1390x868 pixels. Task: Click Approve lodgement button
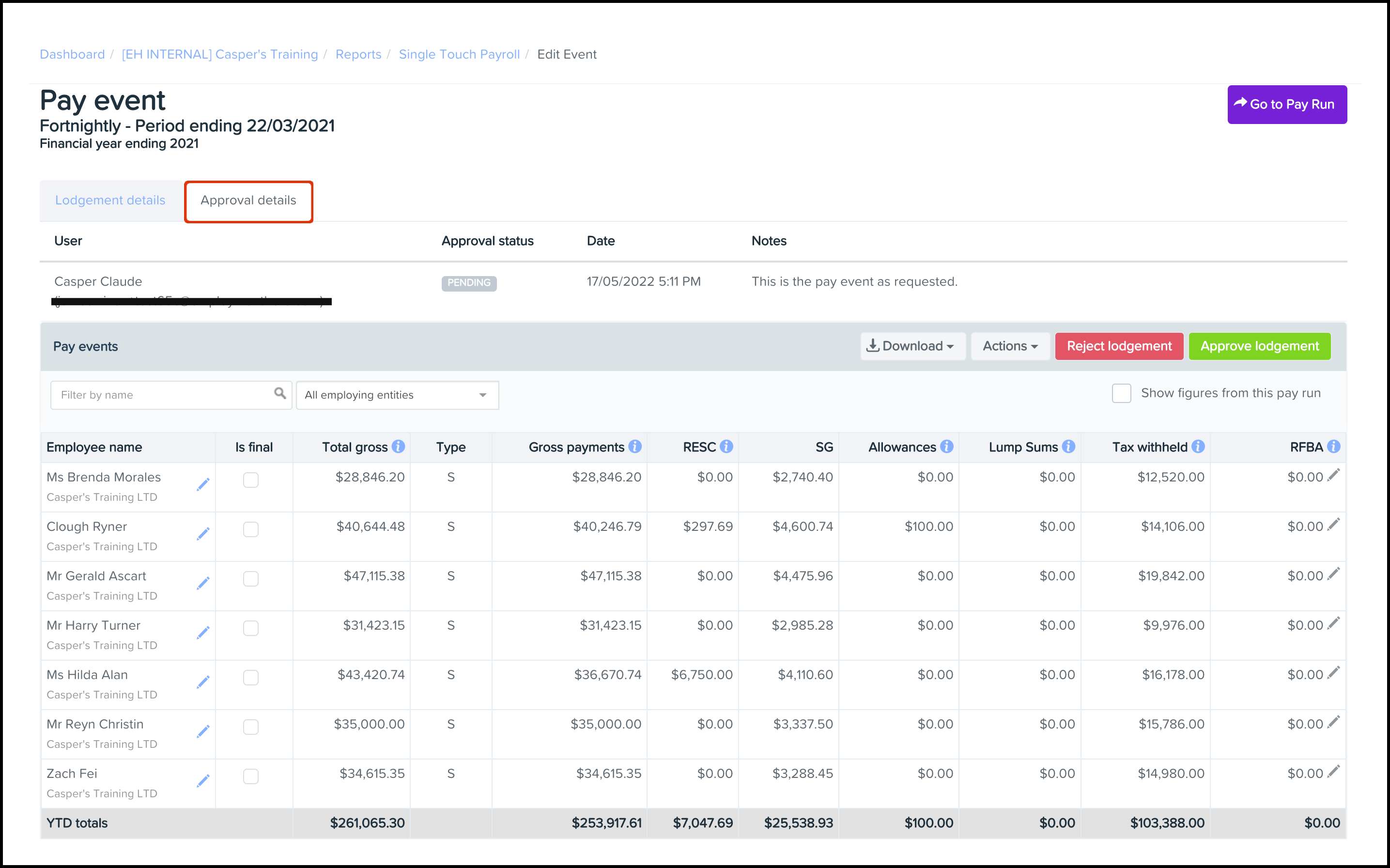(1260, 346)
